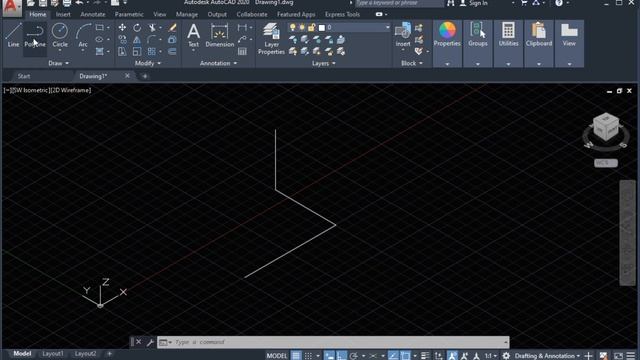Pick the Erase tool

tap(172, 28)
